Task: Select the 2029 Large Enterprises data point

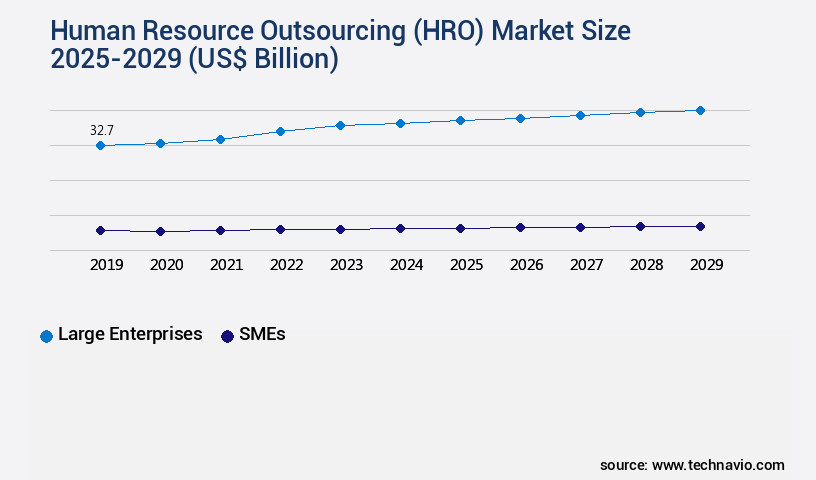Action: [700, 110]
